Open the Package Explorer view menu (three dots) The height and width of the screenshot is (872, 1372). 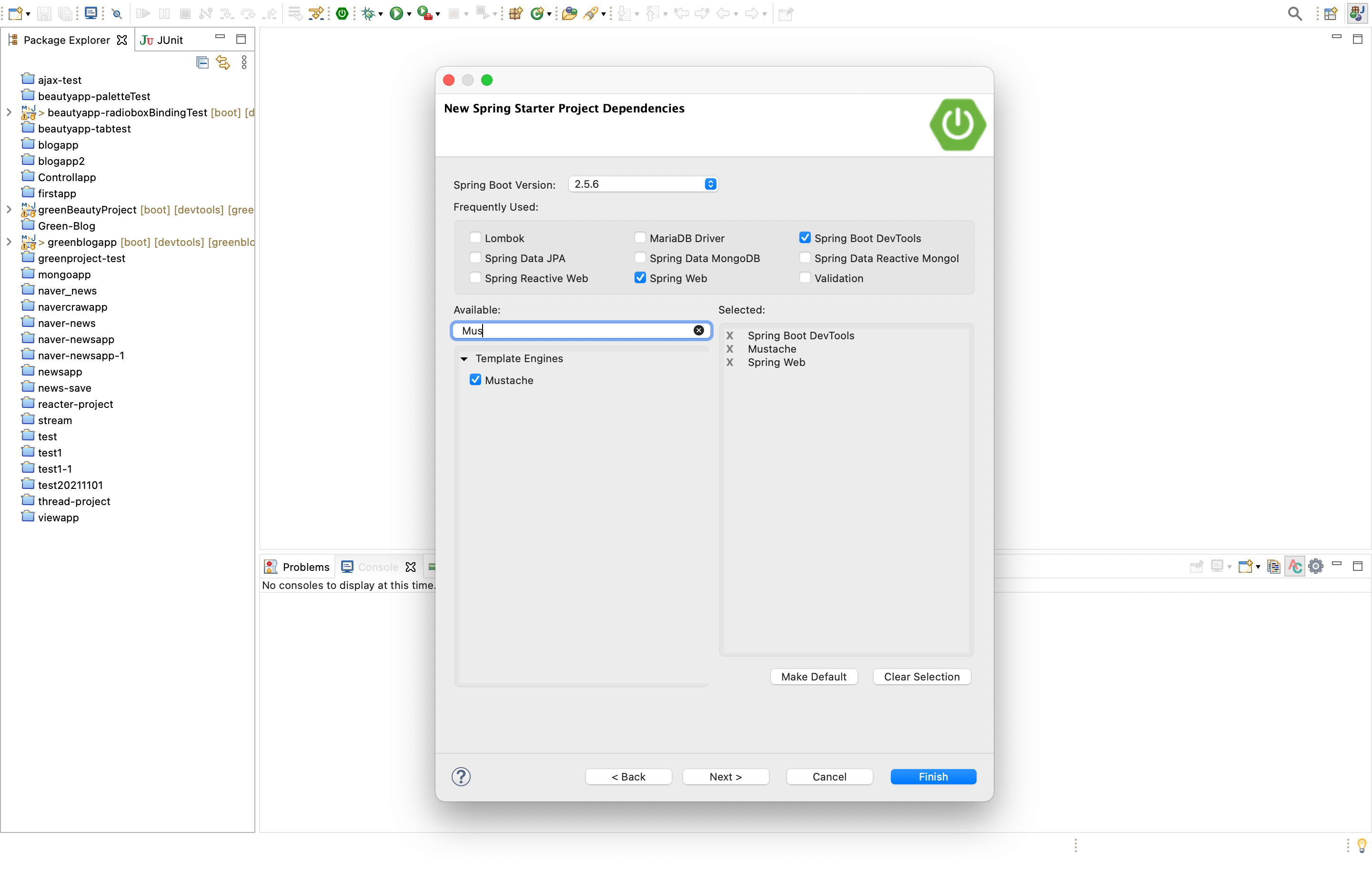click(x=244, y=62)
